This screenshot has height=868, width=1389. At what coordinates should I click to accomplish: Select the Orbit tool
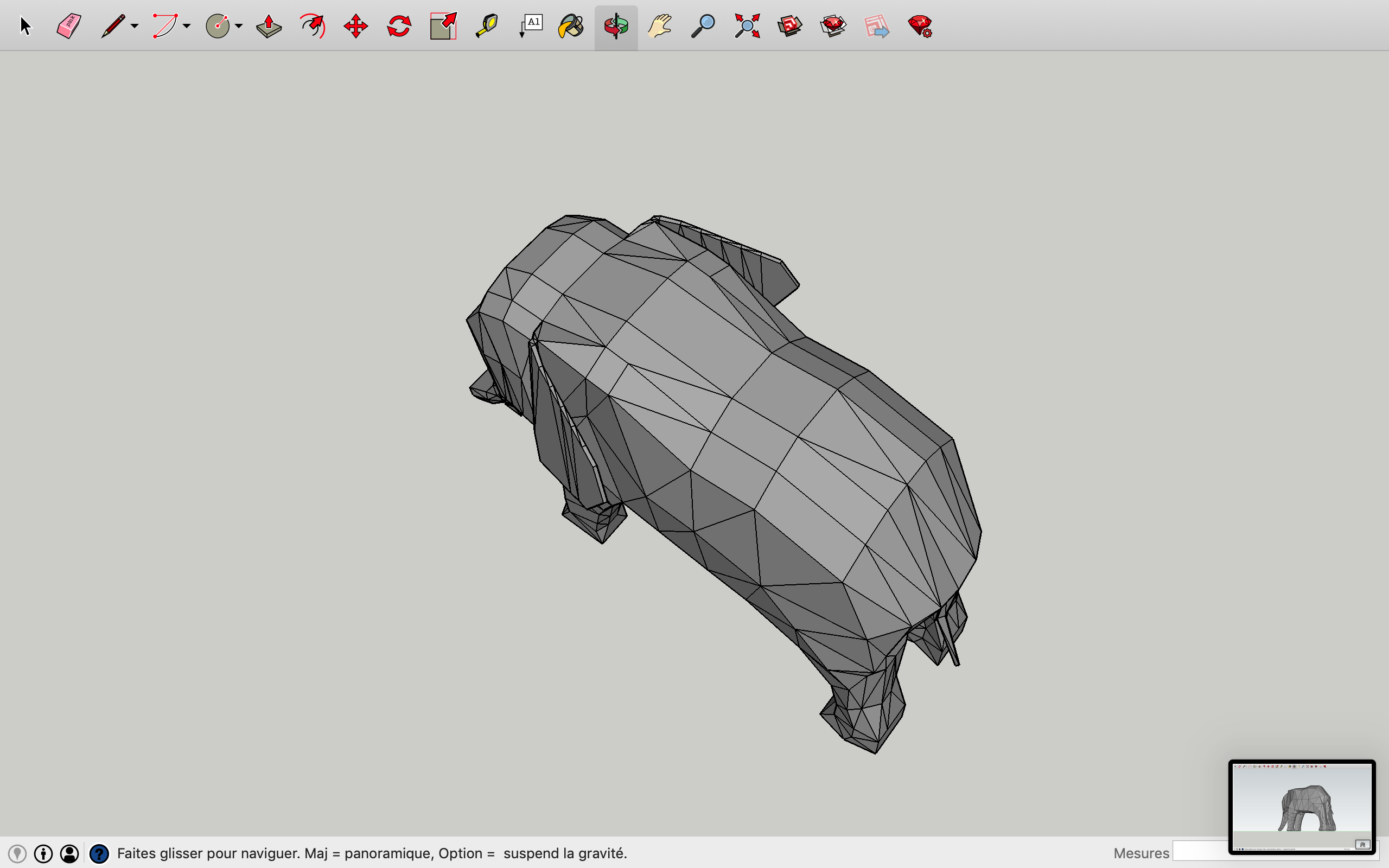[x=616, y=27]
